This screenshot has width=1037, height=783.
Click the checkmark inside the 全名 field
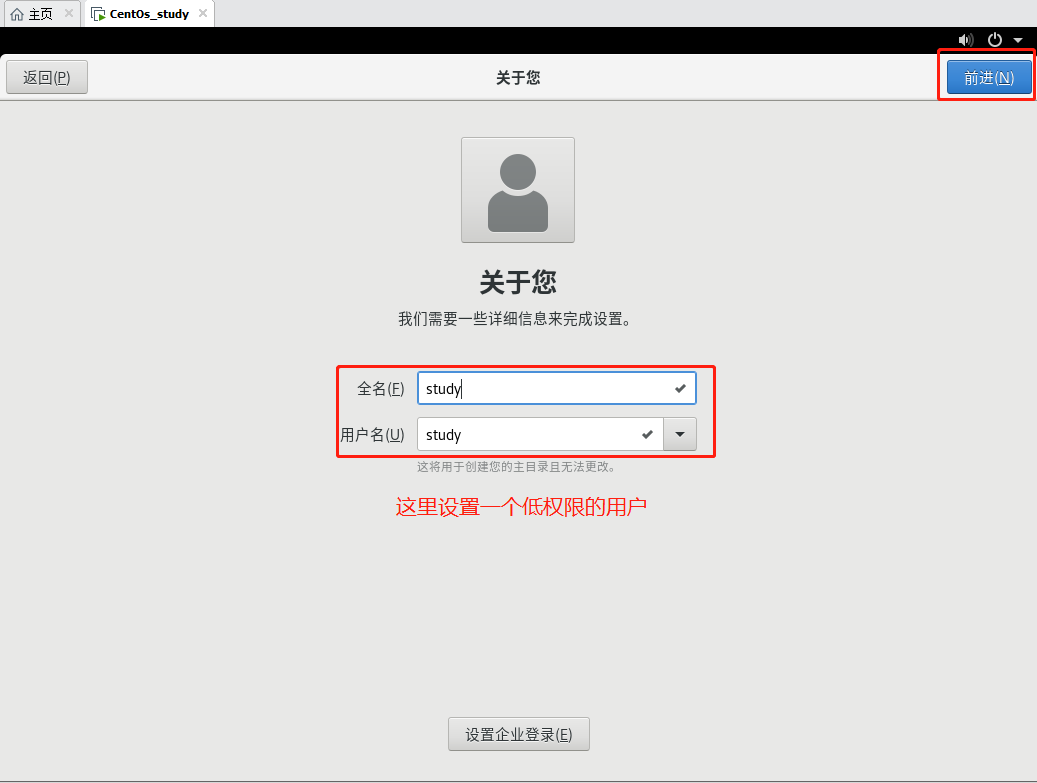pos(679,388)
